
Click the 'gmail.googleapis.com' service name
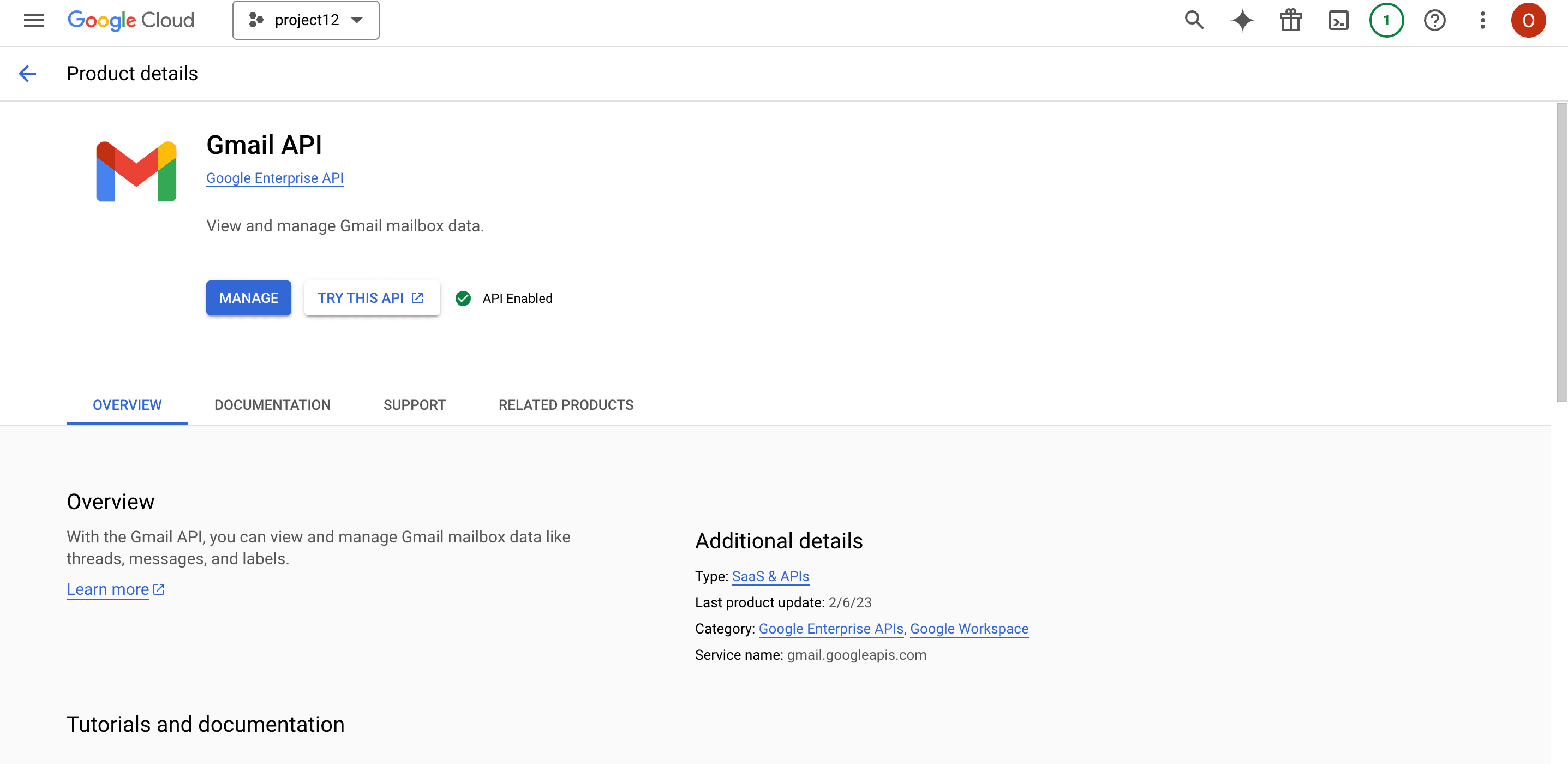(x=857, y=654)
